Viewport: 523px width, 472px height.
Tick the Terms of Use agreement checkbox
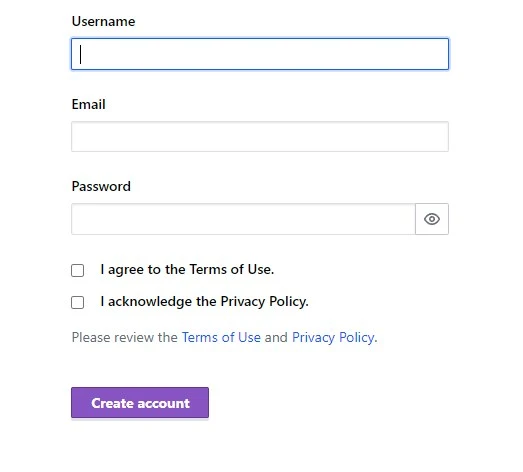point(77,271)
